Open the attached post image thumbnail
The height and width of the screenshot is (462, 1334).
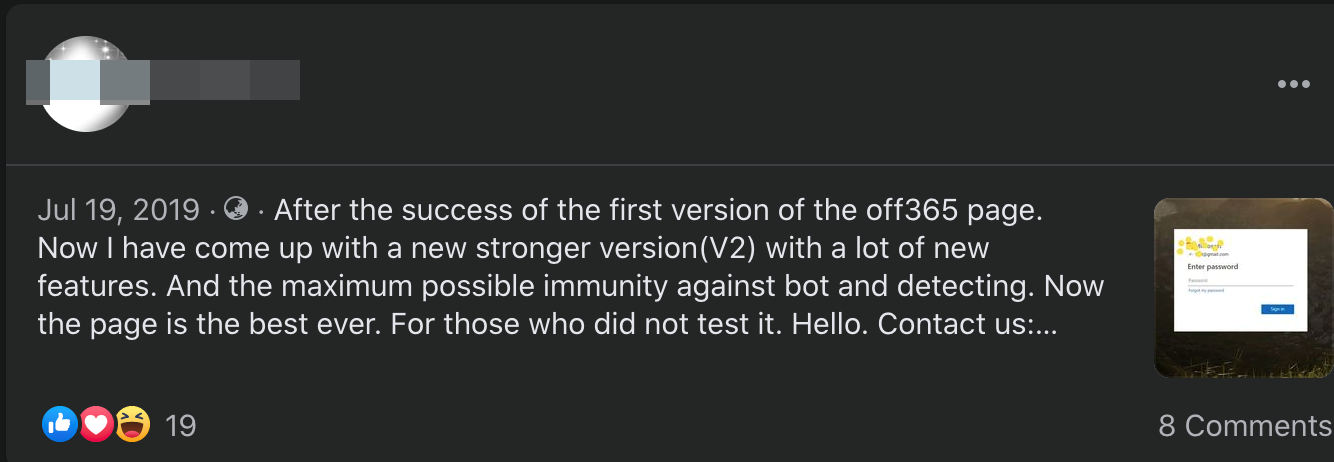pos(1243,287)
